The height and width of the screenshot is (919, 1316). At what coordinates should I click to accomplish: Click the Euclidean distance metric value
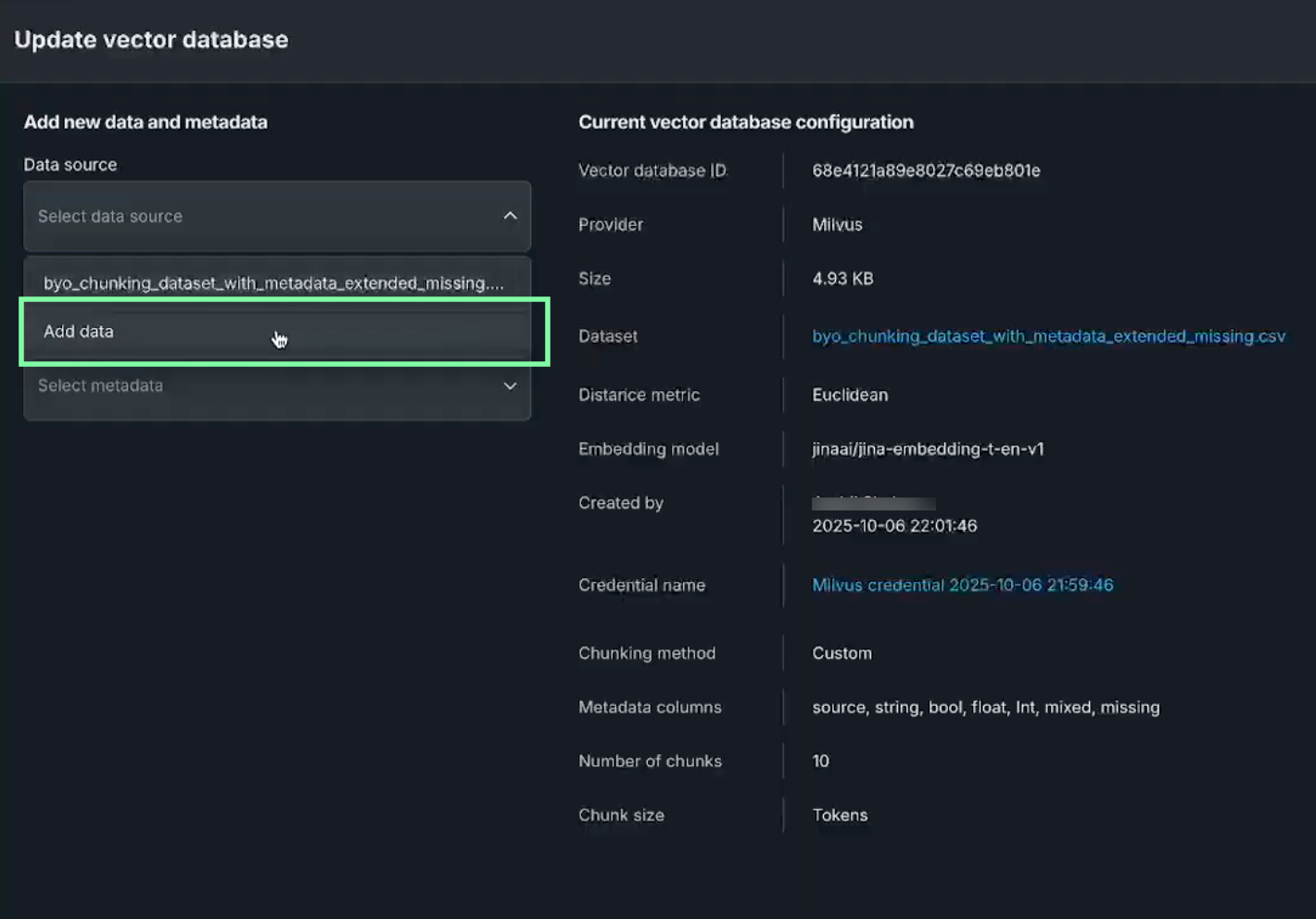point(850,396)
